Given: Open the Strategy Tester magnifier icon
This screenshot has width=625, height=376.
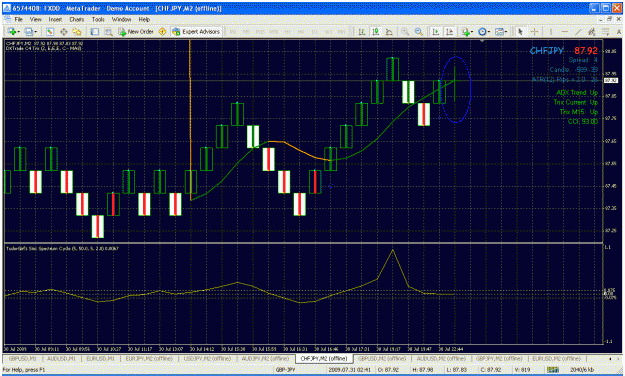Looking at the screenshot, I should click(x=108, y=31).
